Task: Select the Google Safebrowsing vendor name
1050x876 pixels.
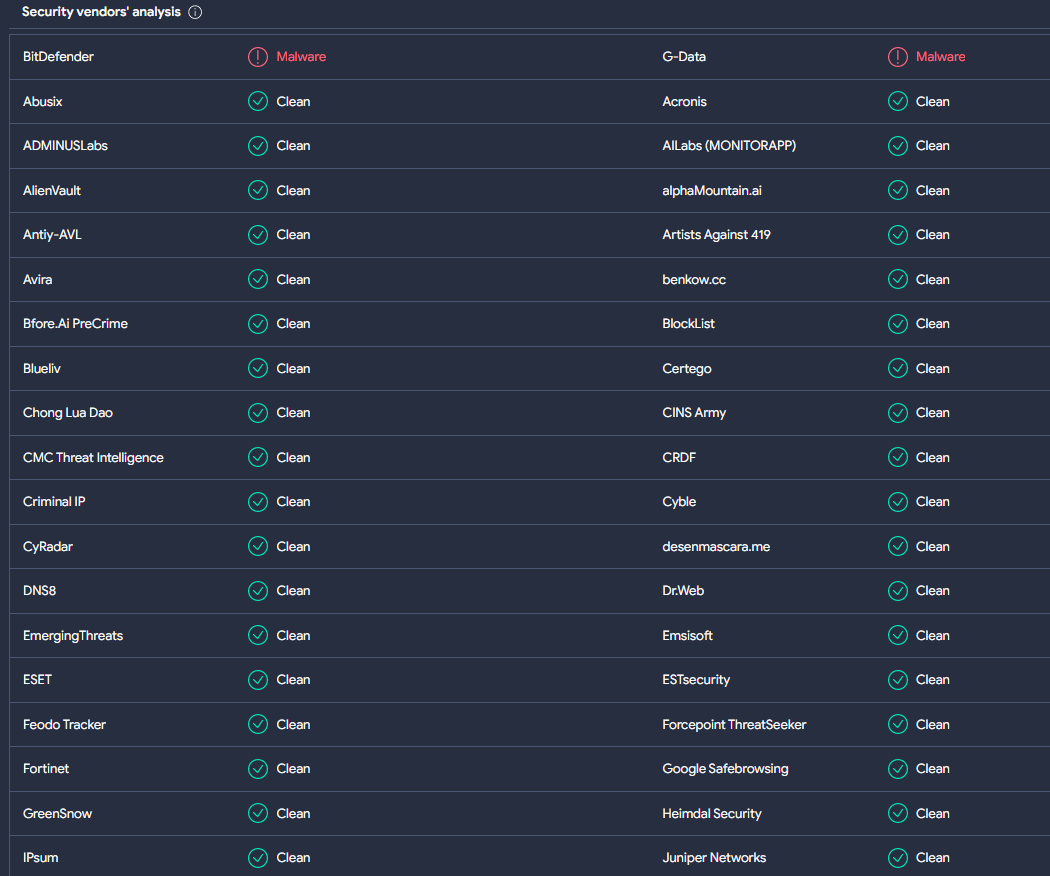Action: click(725, 769)
